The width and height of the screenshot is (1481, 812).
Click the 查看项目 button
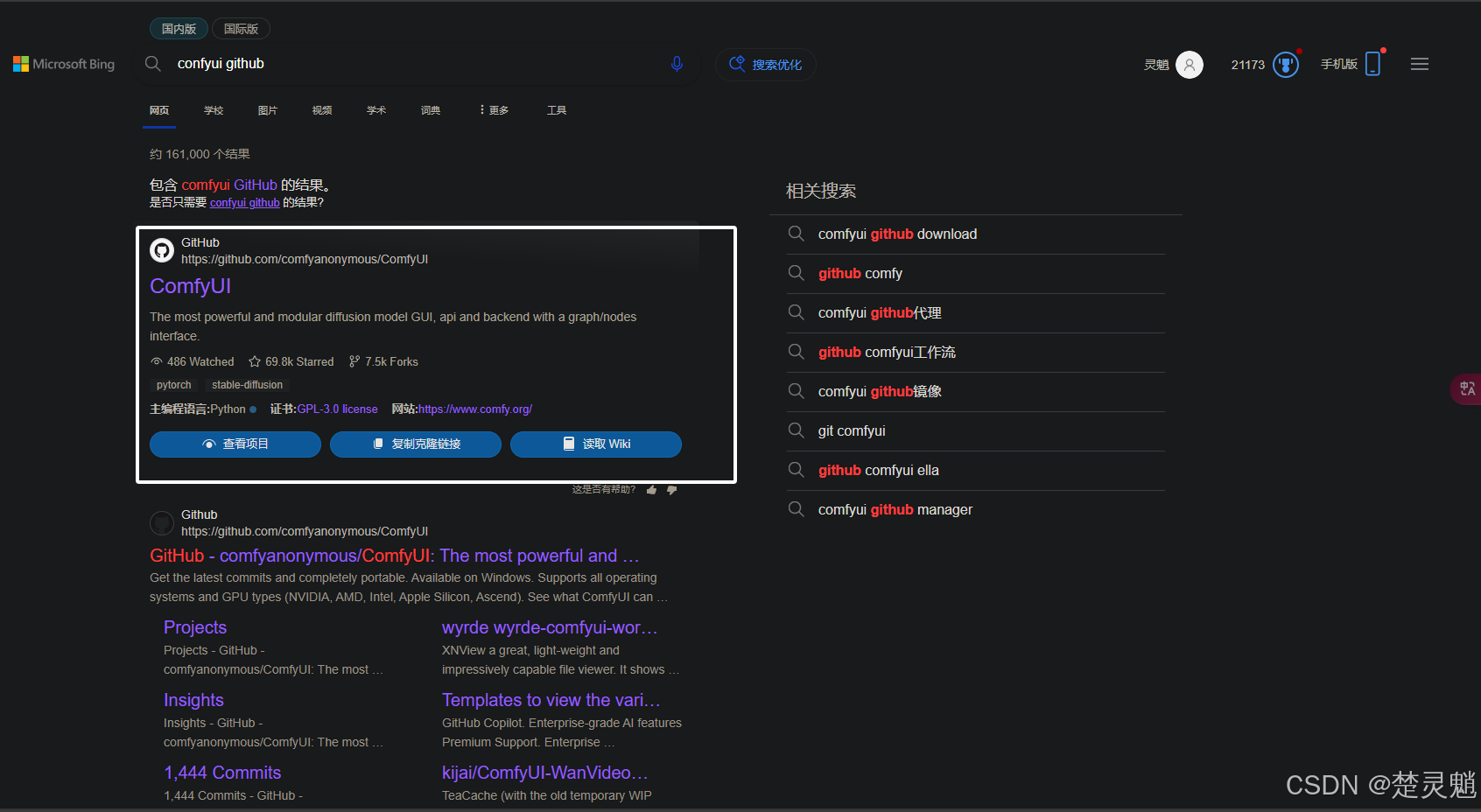235,444
